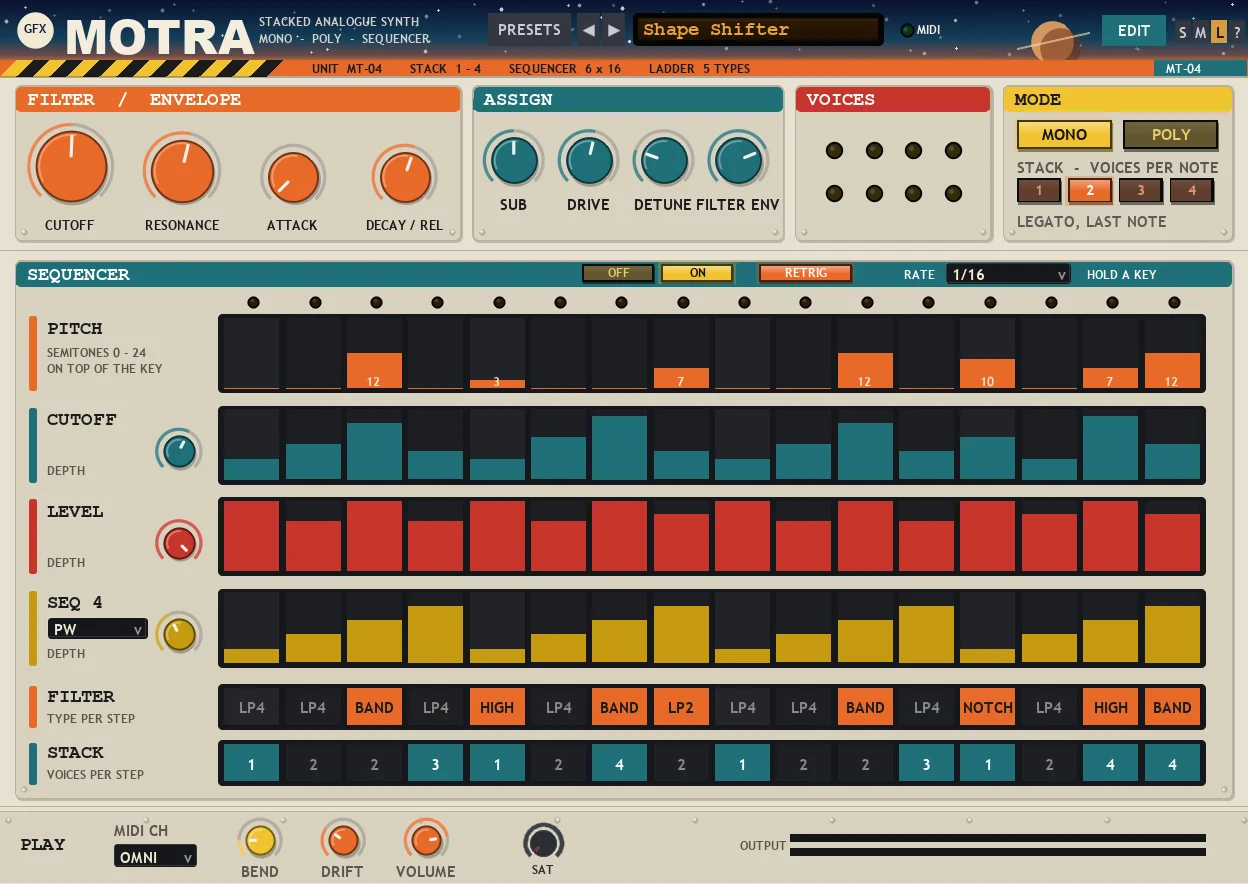Select MONO mode
This screenshot has height=884, width=1248.
(x=1065, y=135)
